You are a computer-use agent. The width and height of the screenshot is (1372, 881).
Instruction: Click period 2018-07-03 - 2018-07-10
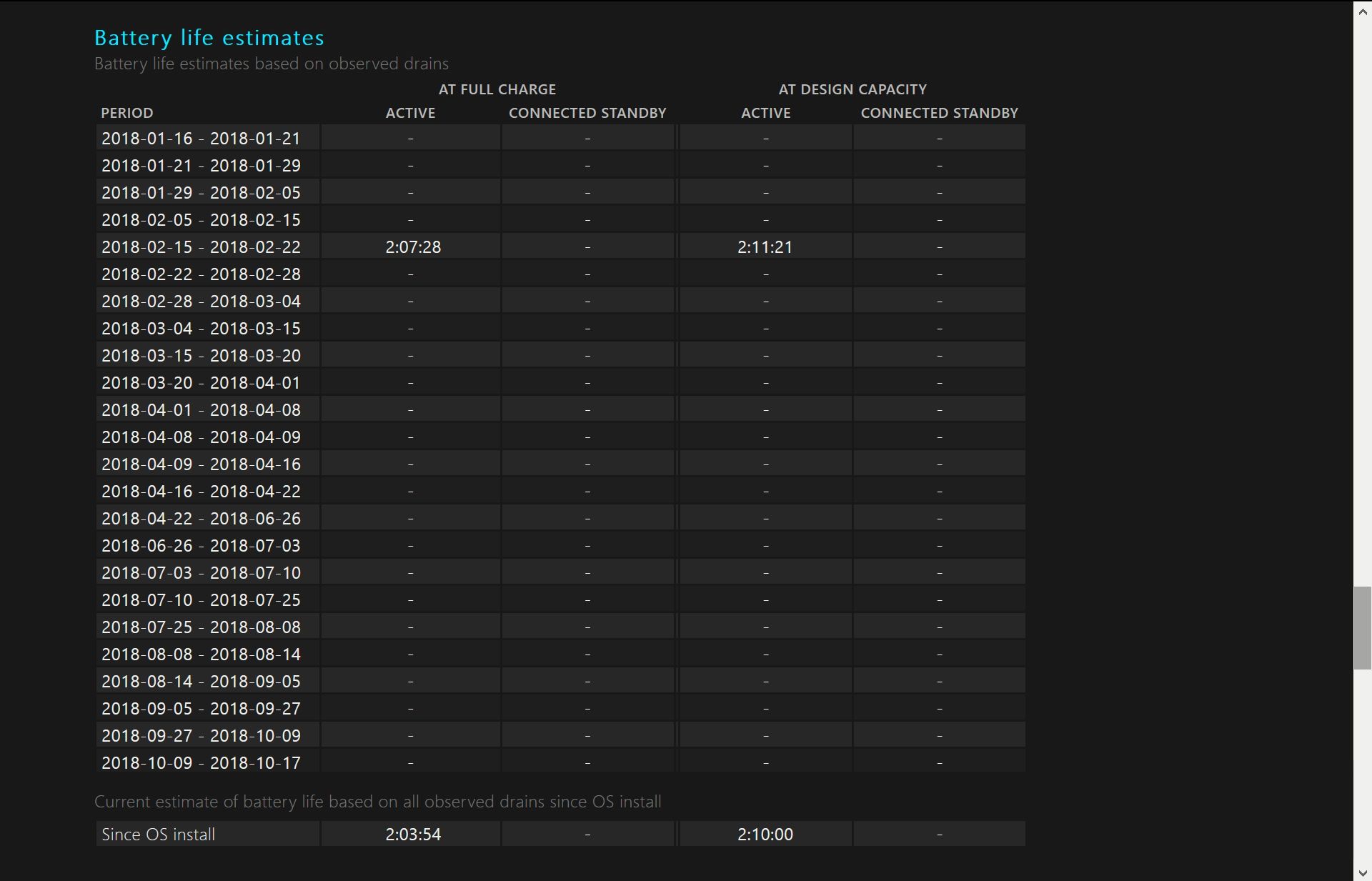click(x=201, y=573)
